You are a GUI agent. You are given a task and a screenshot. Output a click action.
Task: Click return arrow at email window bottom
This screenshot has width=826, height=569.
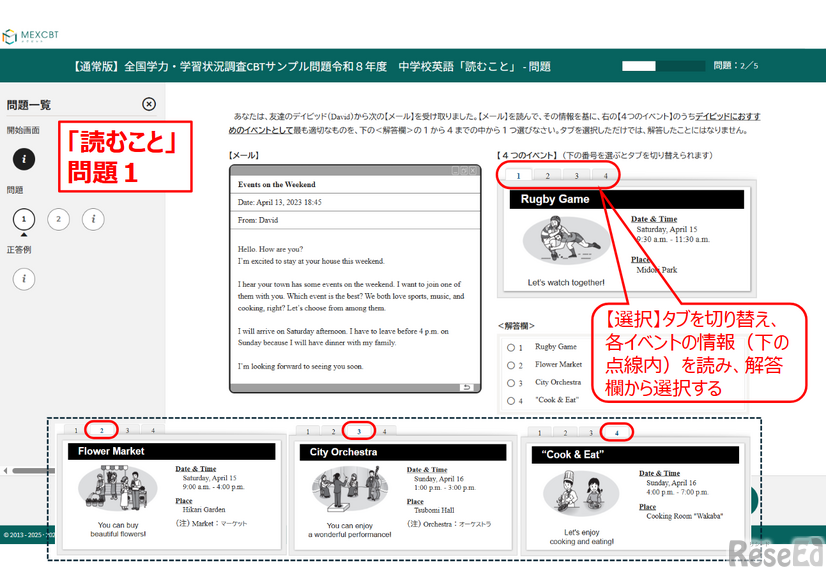point(466,387)
